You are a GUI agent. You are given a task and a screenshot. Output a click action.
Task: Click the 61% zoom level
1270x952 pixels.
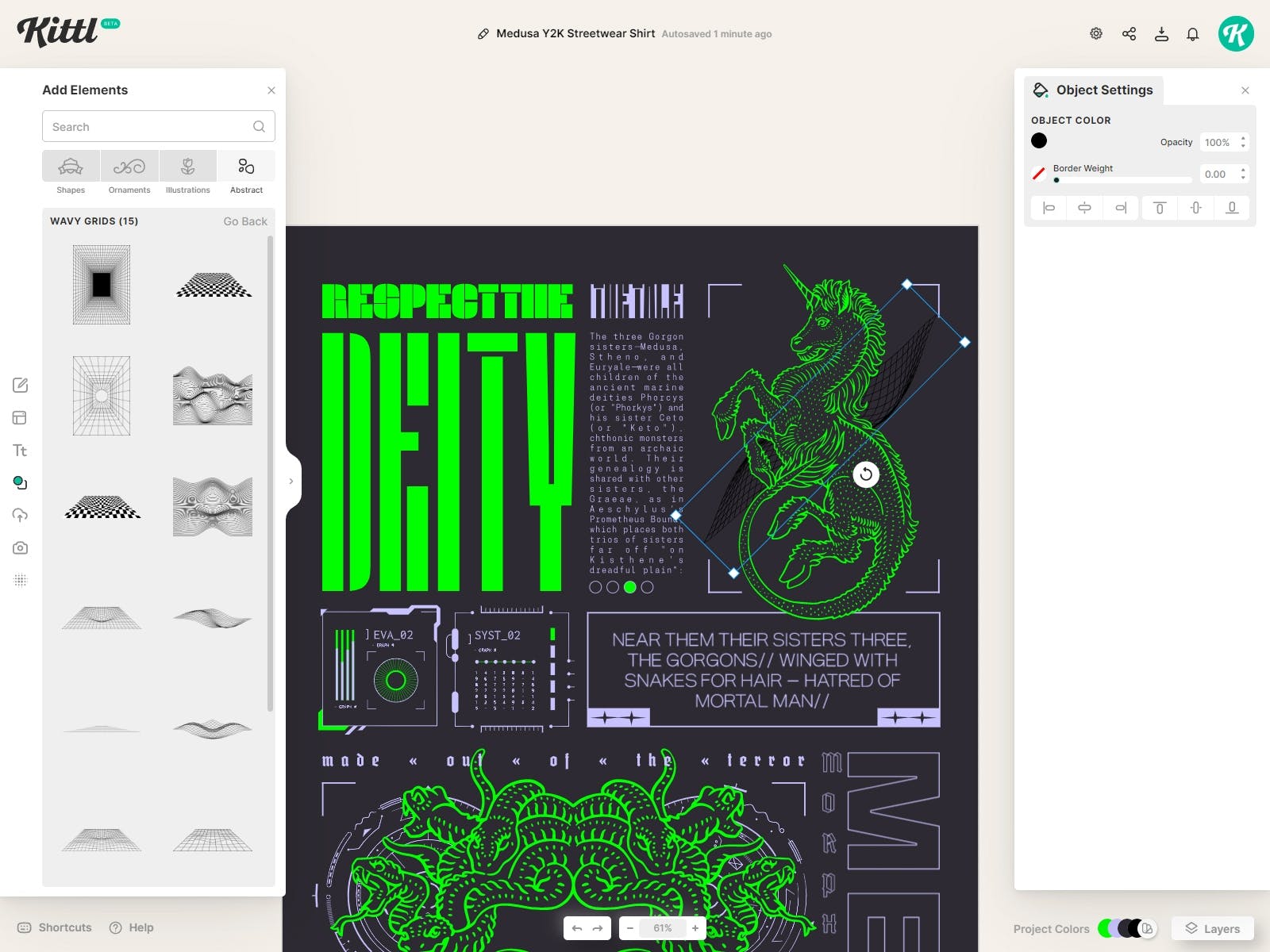tap(663, 928)
